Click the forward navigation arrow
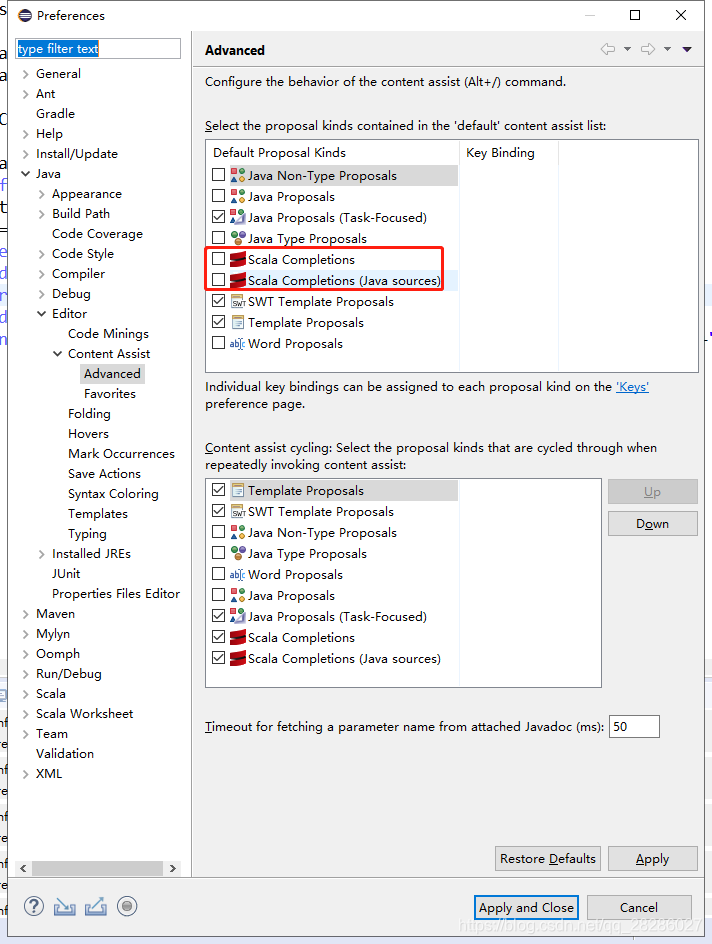 coord(646,47)
